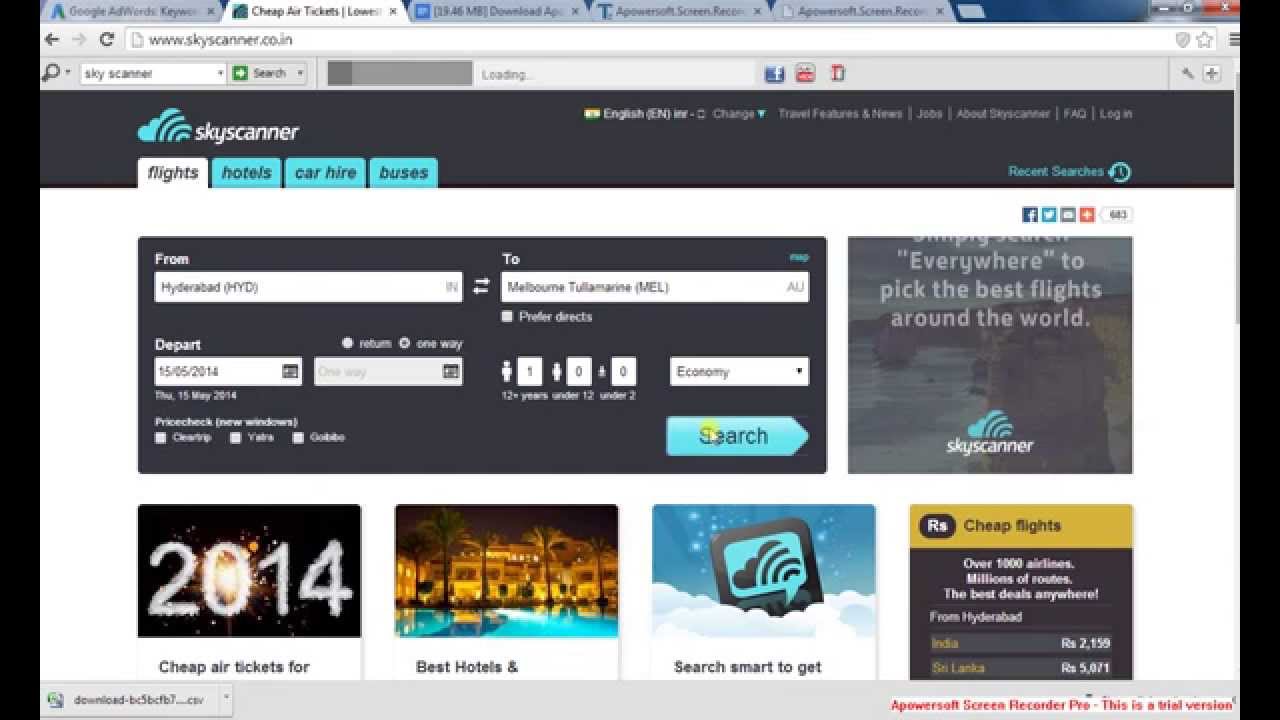The image size is (1280, 720).
Task: Click the YouTube icon in browser toolbar
Action: [806, 74]
